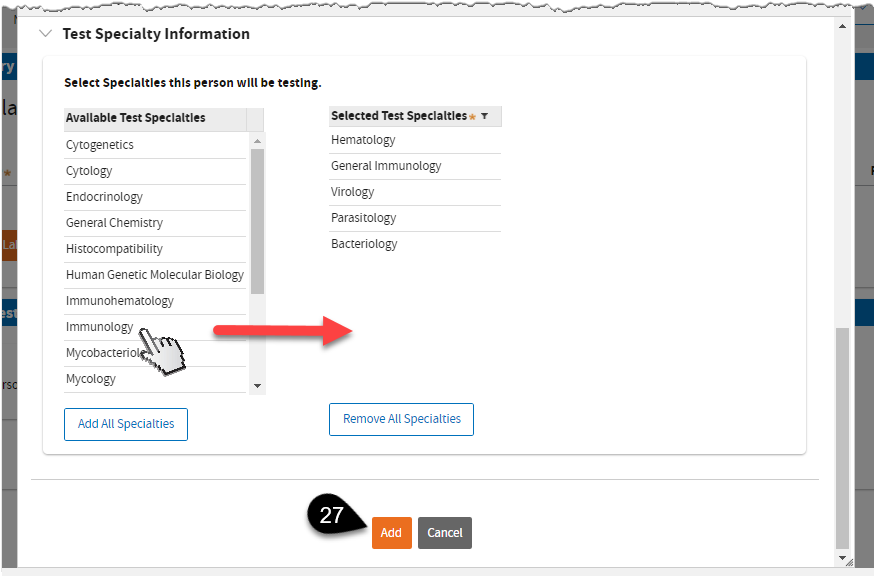The width and height of the screenshot is (876, 576).
Task: Select the Endocrinology specialty
Action: pos(104,197)
